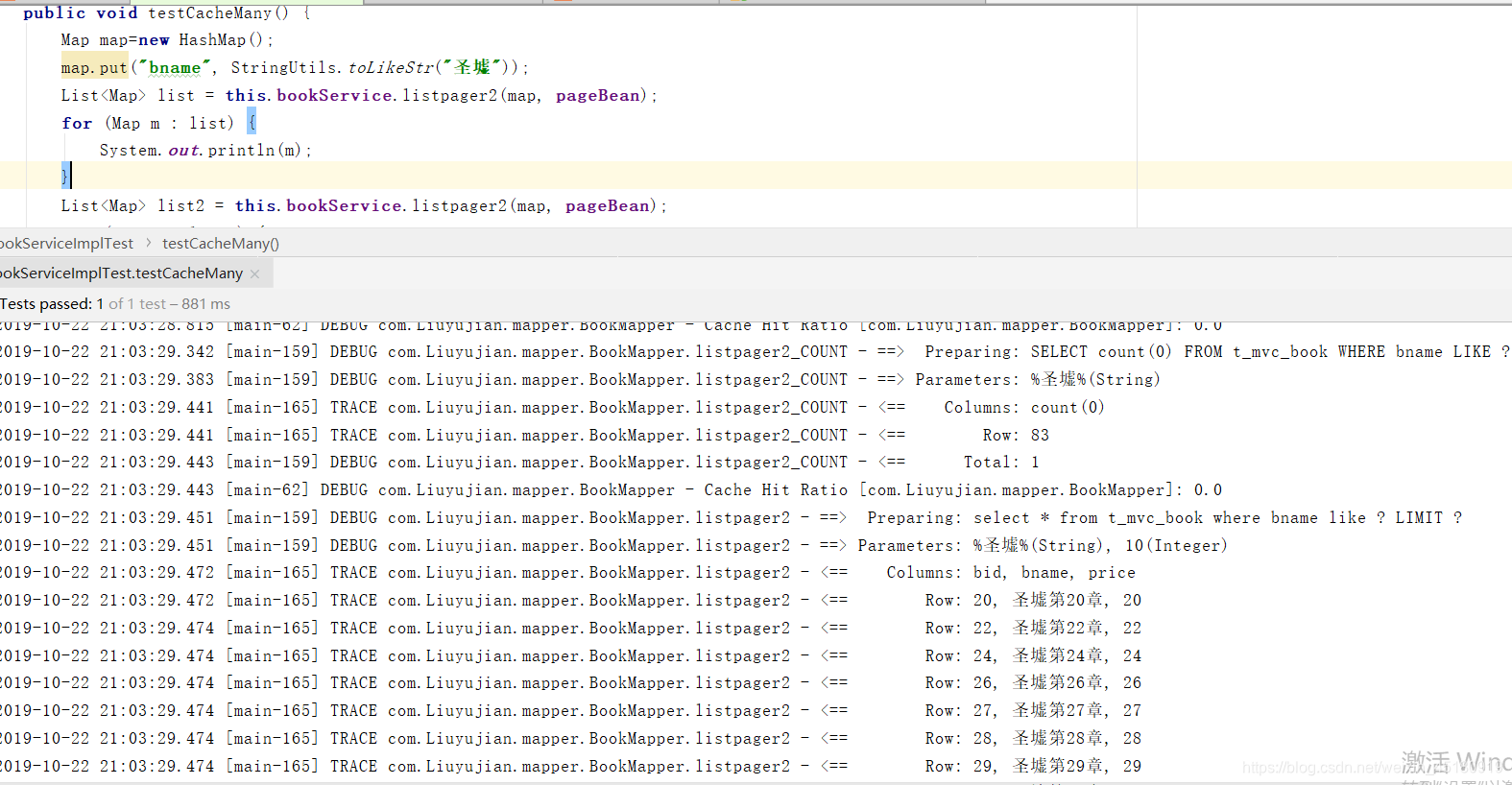The height and width of the screenshot is (785, 1512).
Task: Click the "bname" string literal in the code
Action: click(x=175, y=68)
